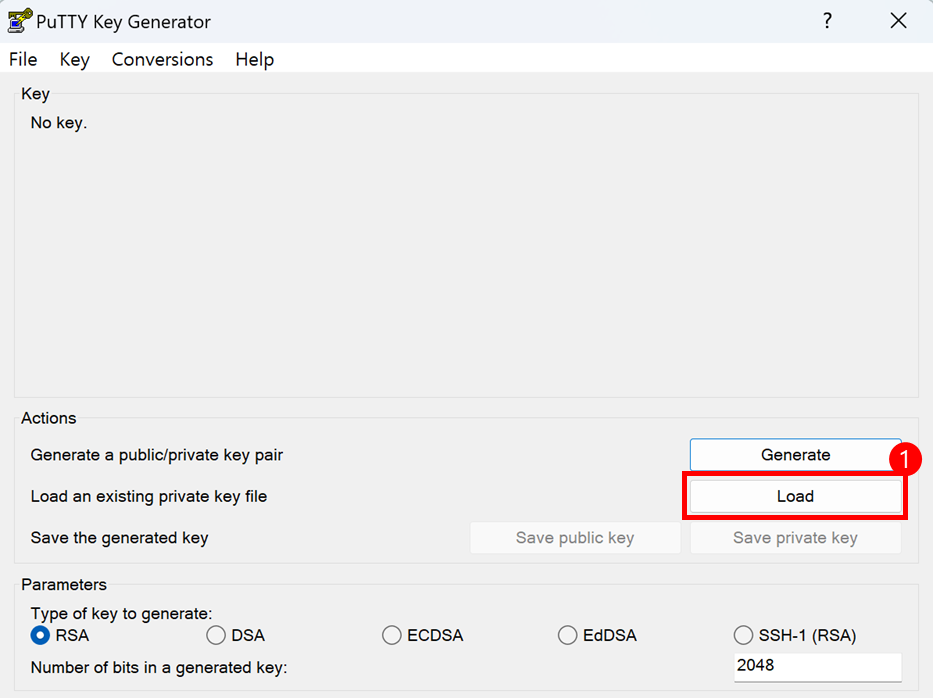Viewport: 933px width, 698px height.
Task: Click the Save public key button
Action: pos(575,538)
